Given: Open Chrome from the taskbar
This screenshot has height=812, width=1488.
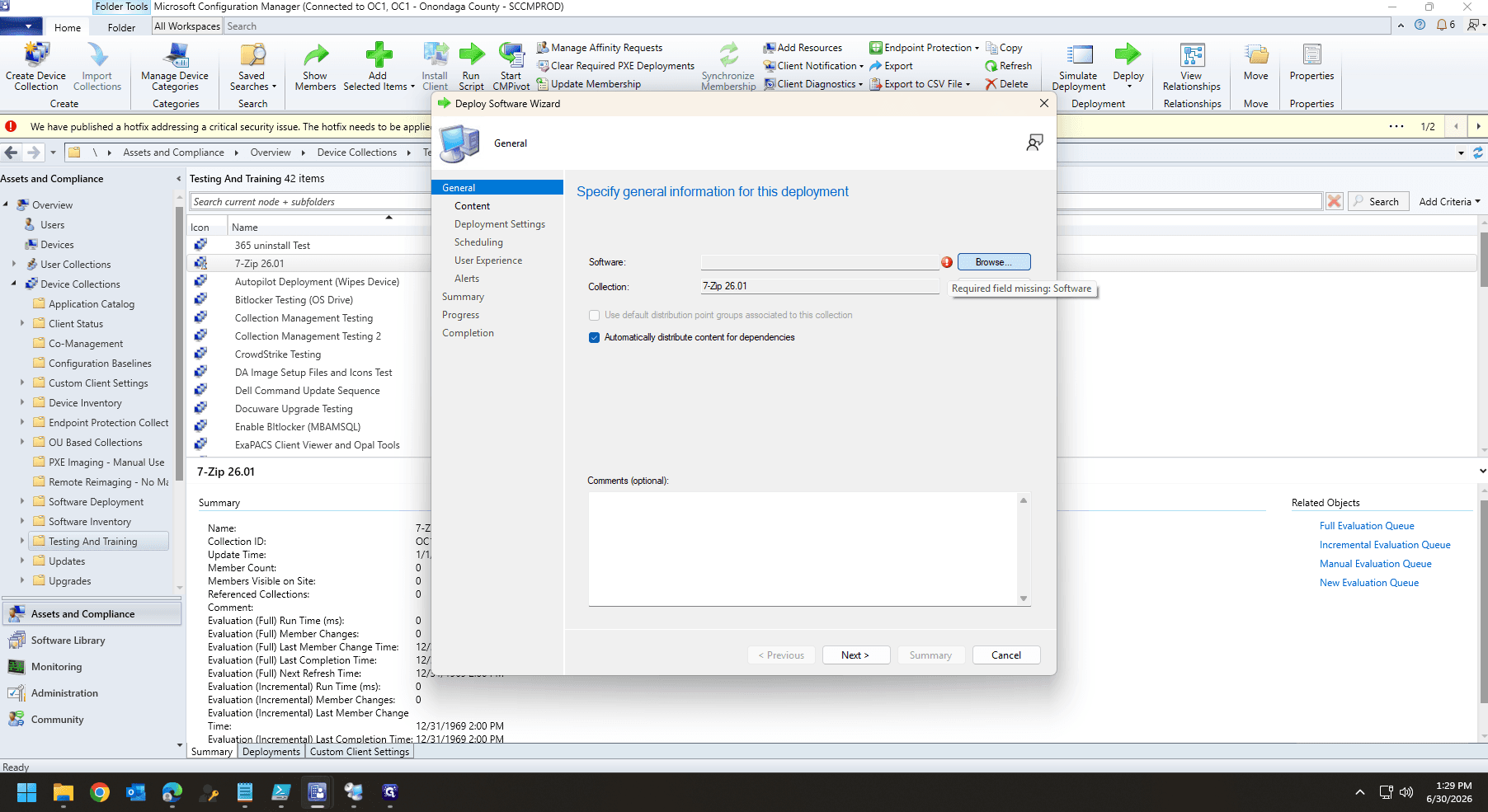Looking at the screenshot, I should coord(100,792).
